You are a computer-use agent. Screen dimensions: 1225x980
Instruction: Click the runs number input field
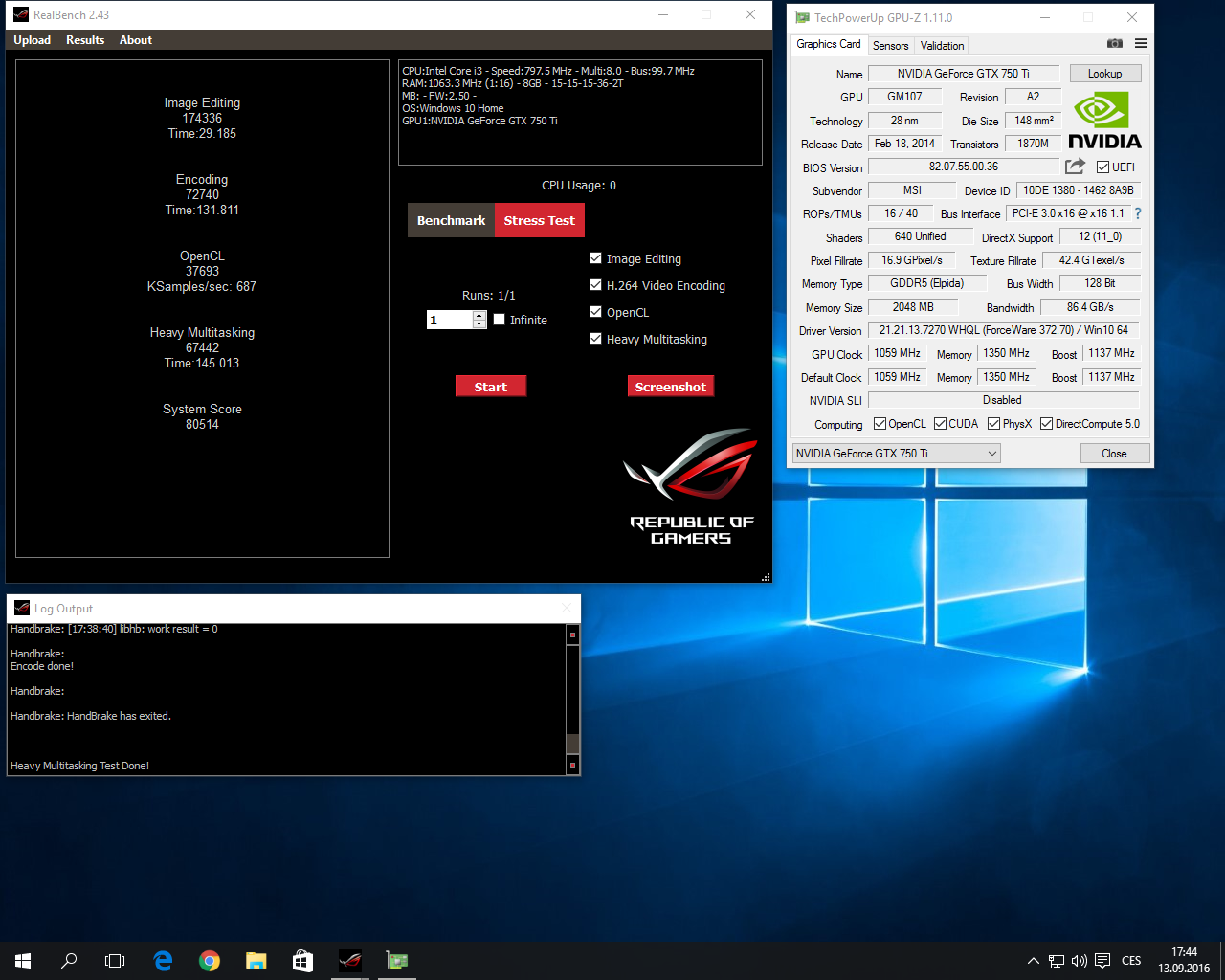coord(450,320)
